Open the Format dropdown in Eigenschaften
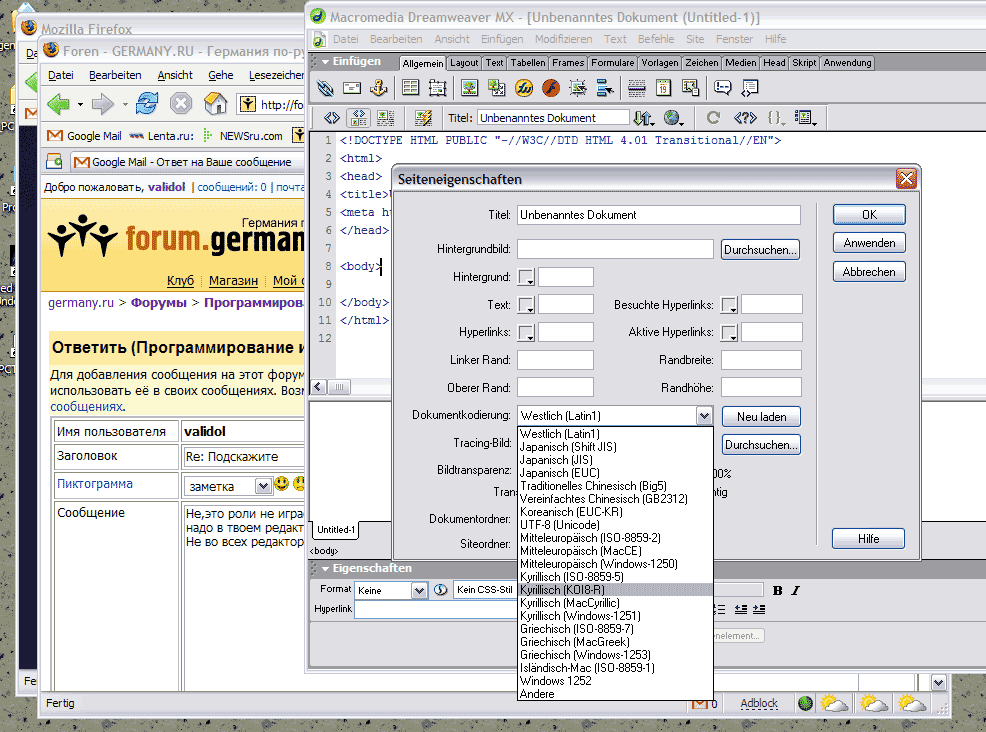The image size is (986, 732). [419, 591]
